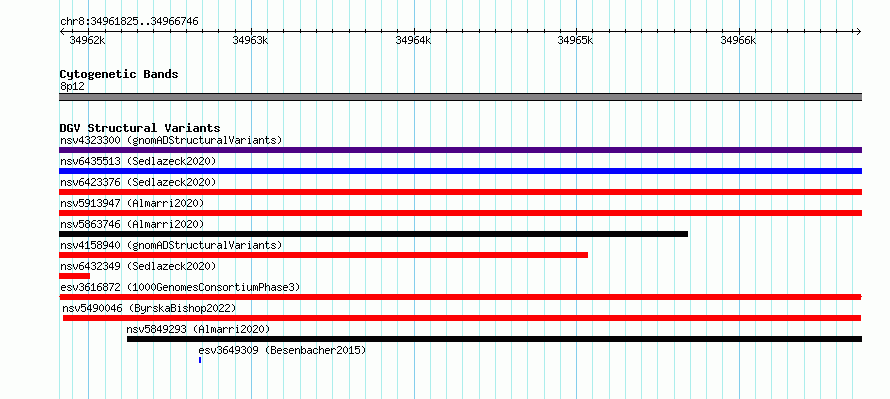
Task: Click the red bar under nsv6423376
Action: point(460,192)
